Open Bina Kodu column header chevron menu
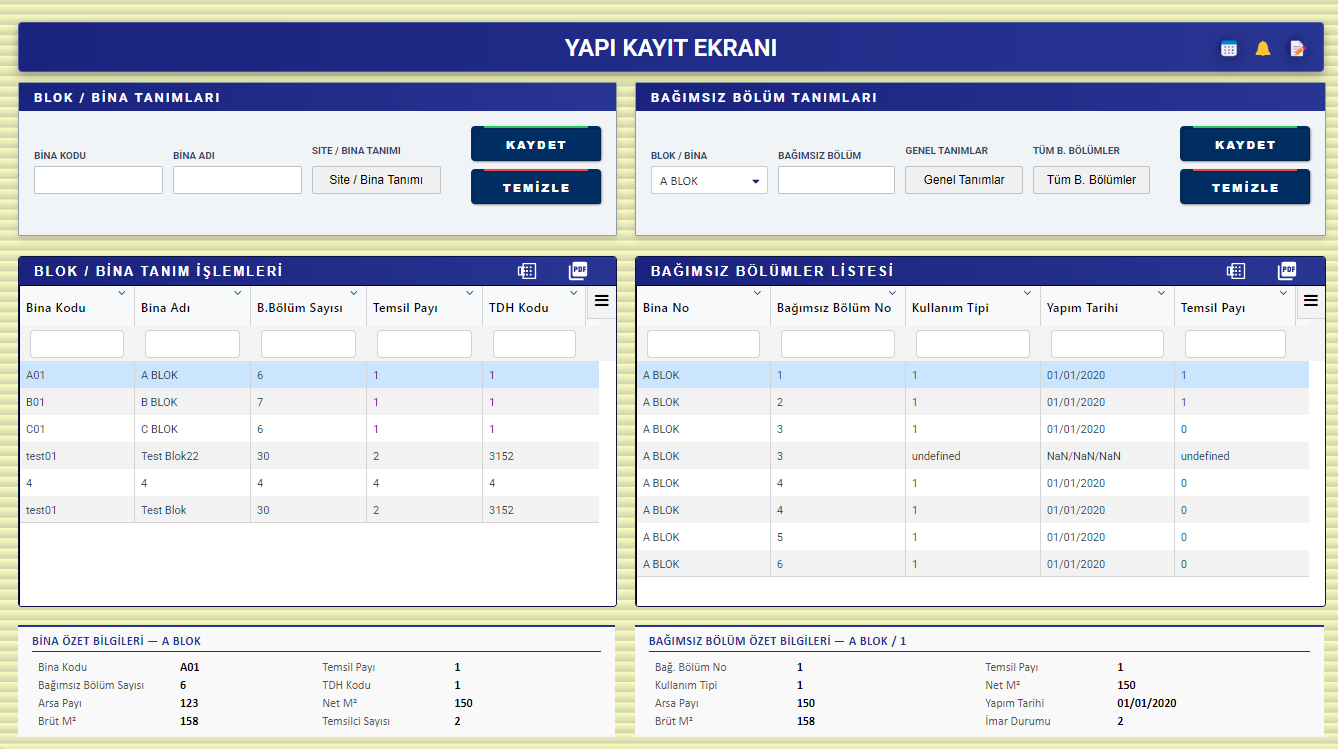 (122, 293)
